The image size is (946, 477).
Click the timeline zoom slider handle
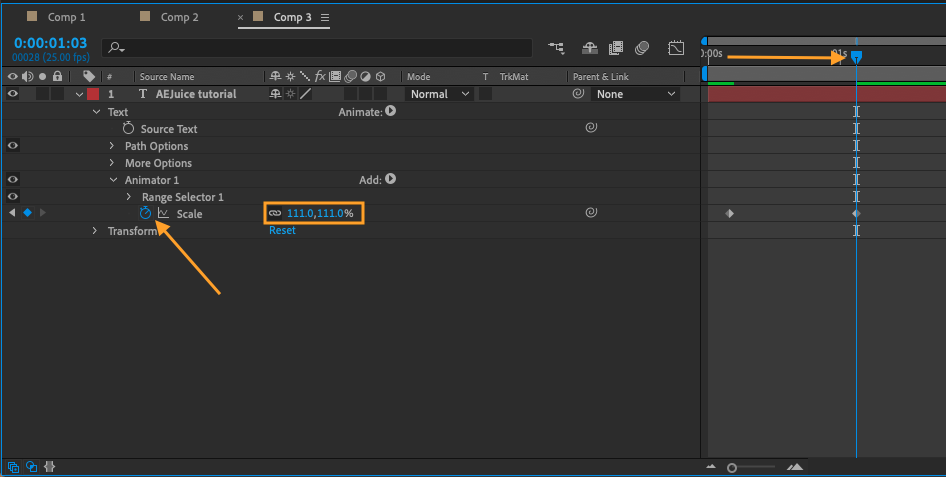(732, 467)
